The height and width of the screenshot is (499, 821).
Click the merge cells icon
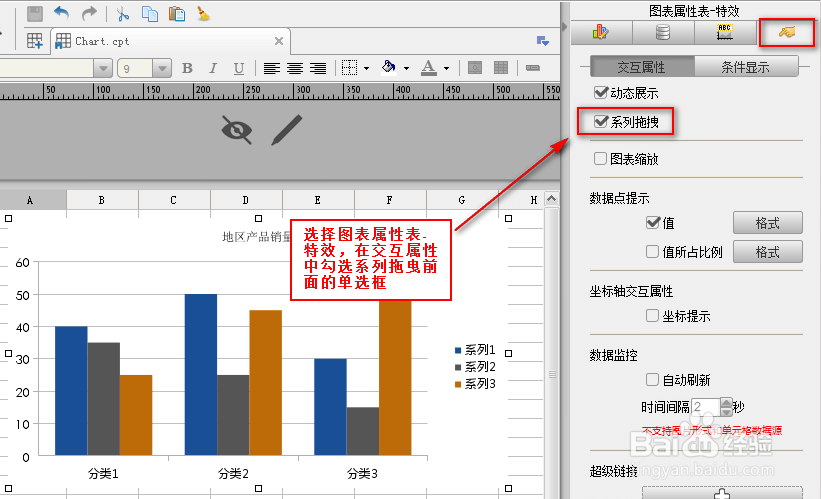pos(475,68)
